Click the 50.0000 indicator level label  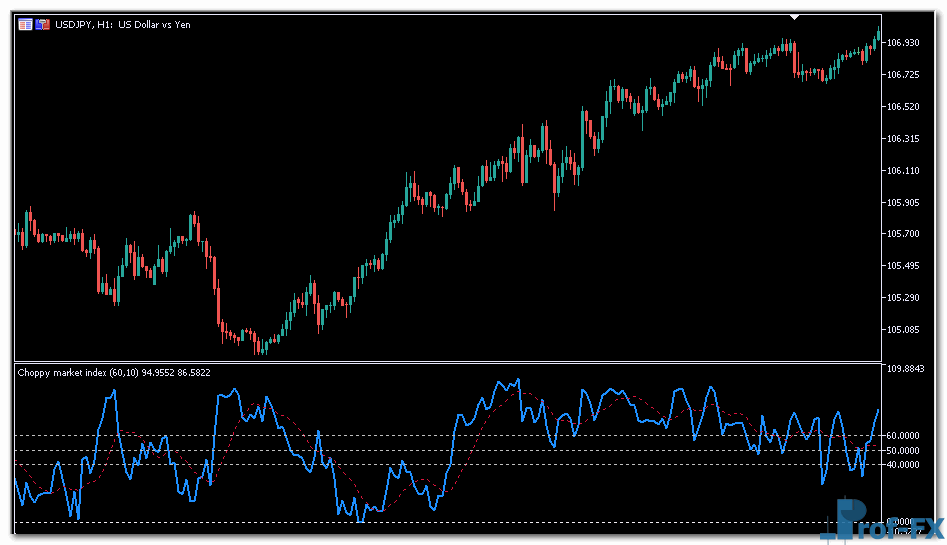(903, 451)
